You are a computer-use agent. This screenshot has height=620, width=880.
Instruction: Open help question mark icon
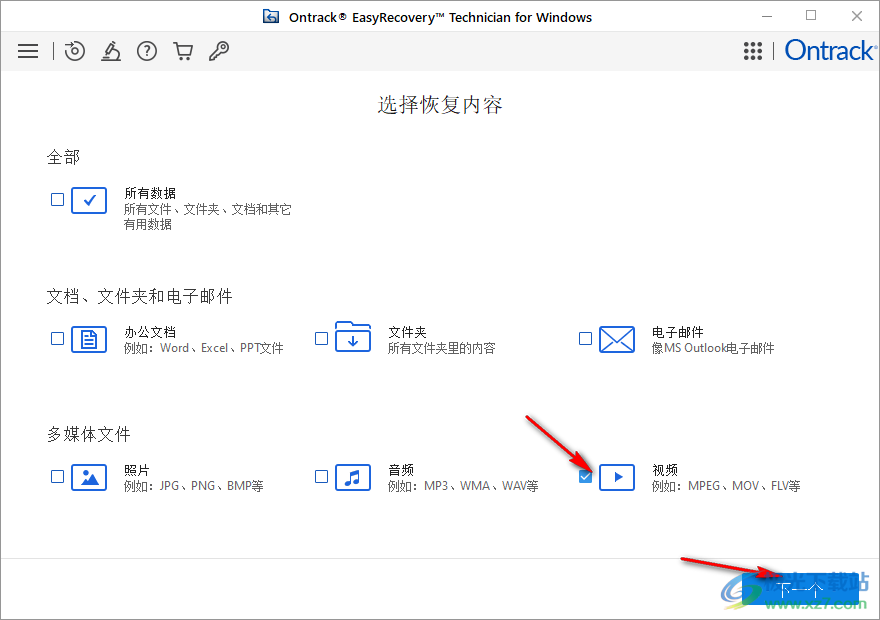pyautogui.click(x=147, y=51)
